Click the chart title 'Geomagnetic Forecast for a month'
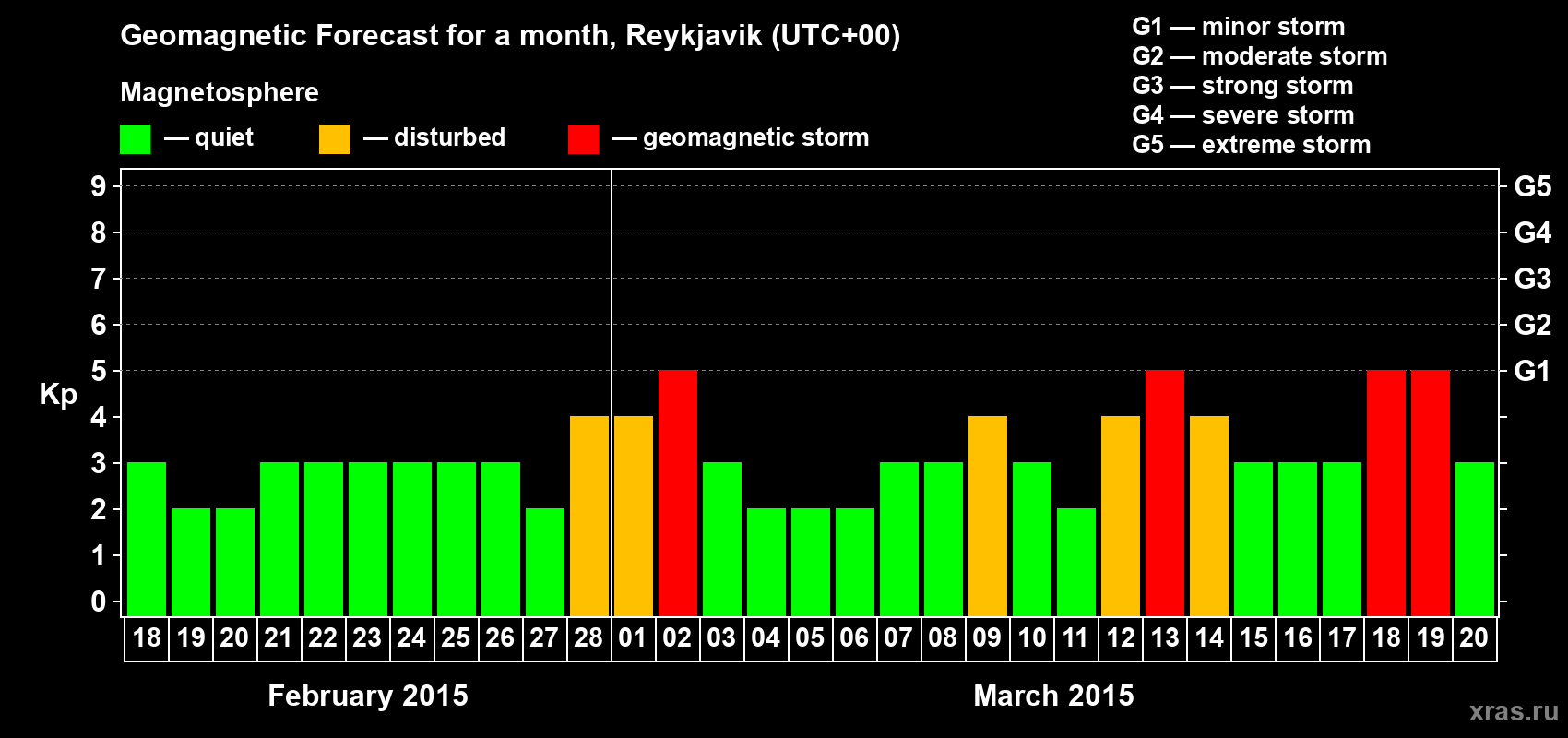Viewport: 1568px width, 738px height. click(368, 35)
